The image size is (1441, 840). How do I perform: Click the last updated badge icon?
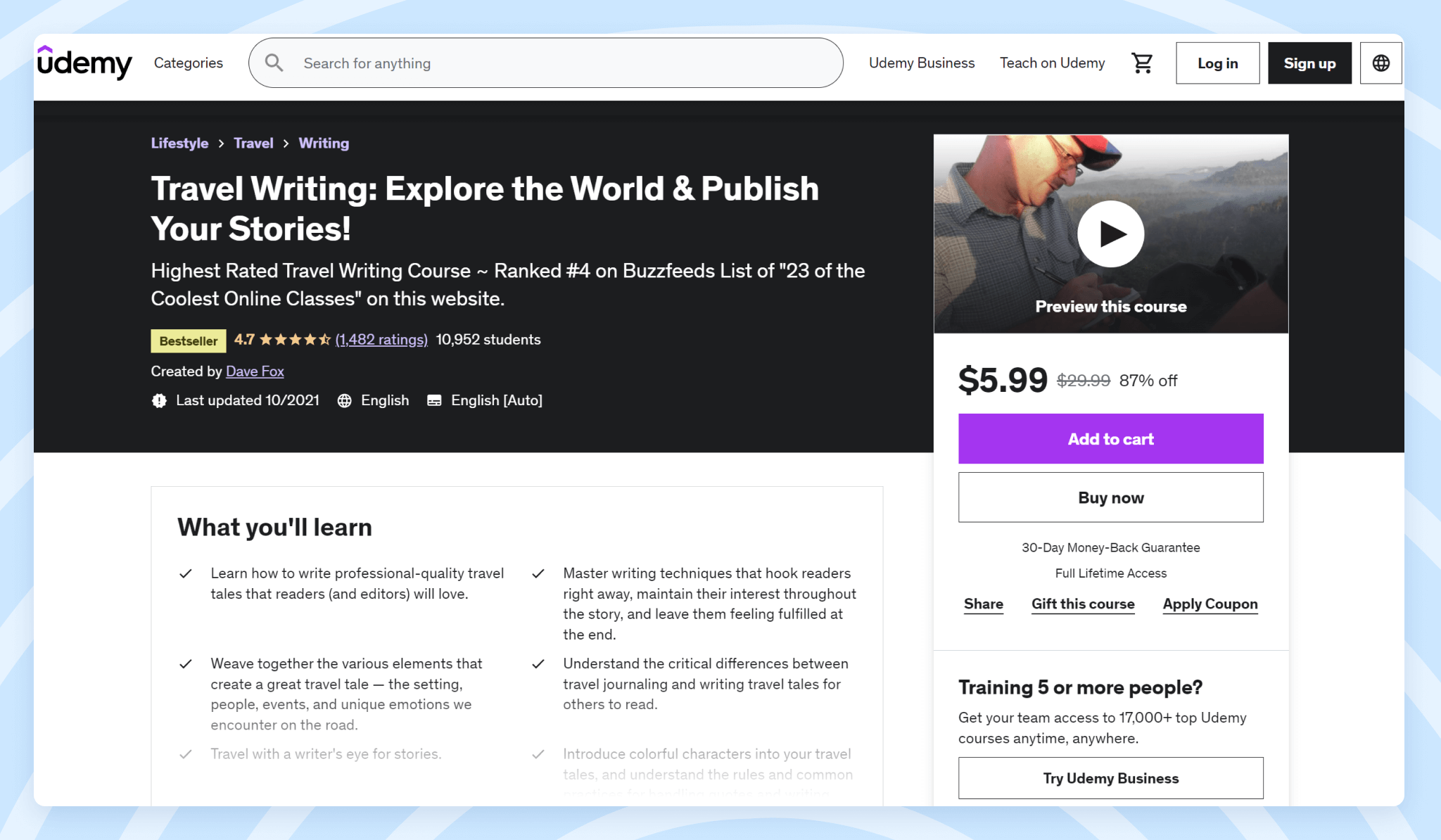160,400
